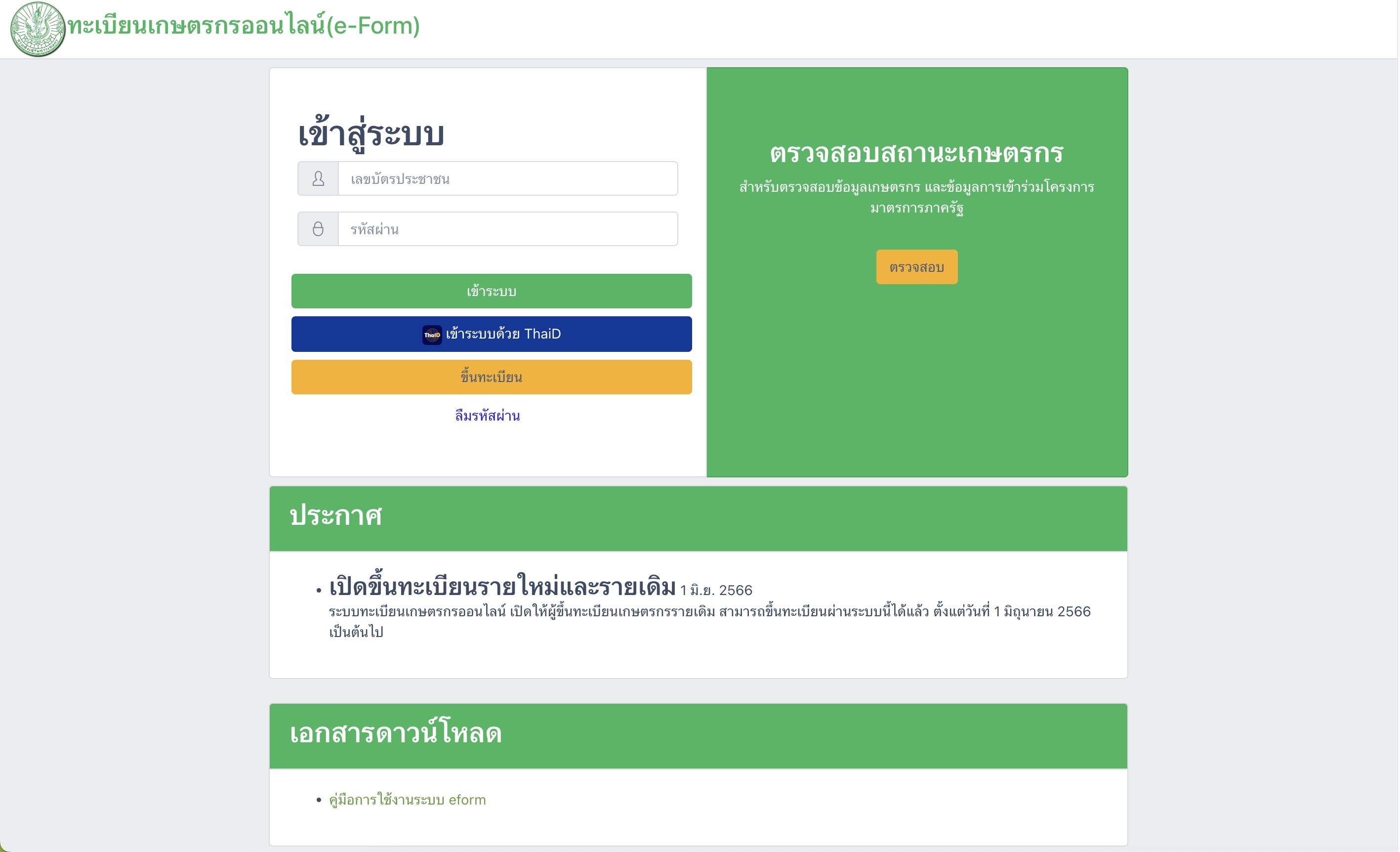
Task: Click the เอกสารดาวน์โหลด section header
Action: [699, 736]
